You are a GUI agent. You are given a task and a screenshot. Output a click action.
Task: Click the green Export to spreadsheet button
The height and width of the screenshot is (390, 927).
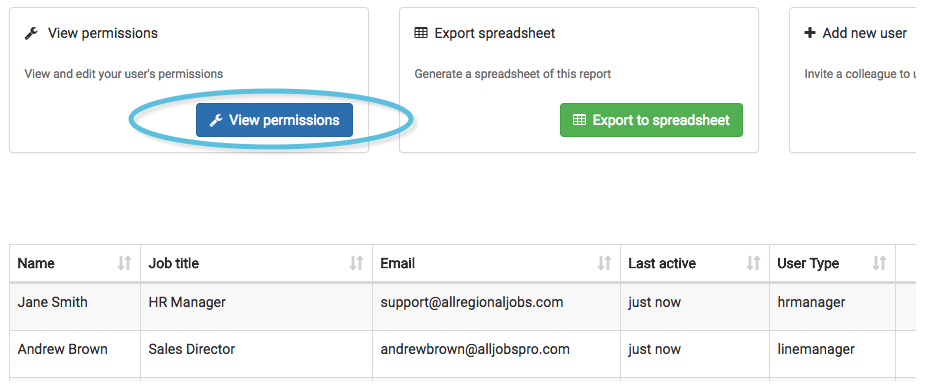point(652,120)
